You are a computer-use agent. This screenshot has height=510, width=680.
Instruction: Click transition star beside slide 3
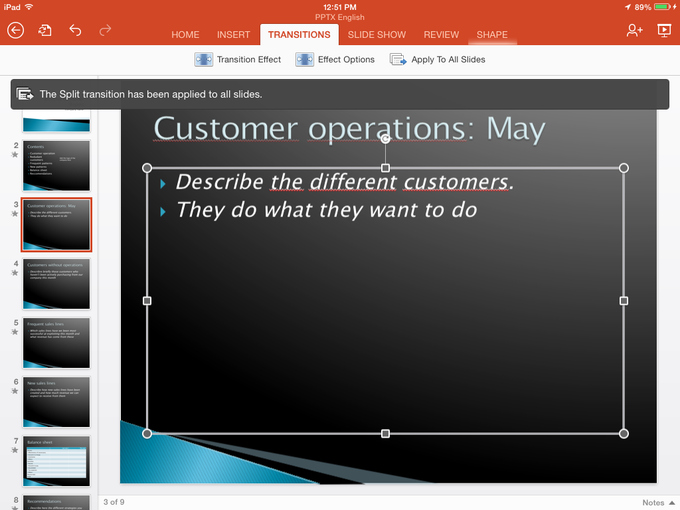coord(15,214)
